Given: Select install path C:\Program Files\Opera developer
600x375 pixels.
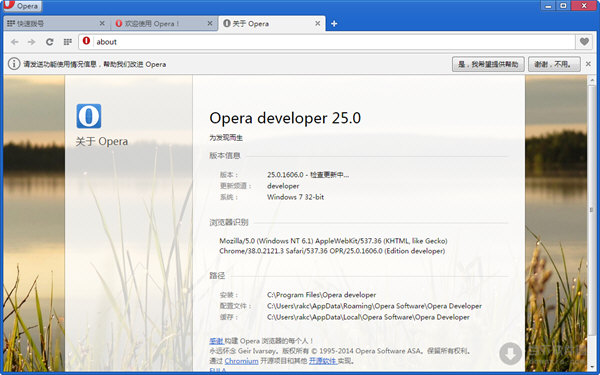Looking at the screenshot, I should [321, 295].
